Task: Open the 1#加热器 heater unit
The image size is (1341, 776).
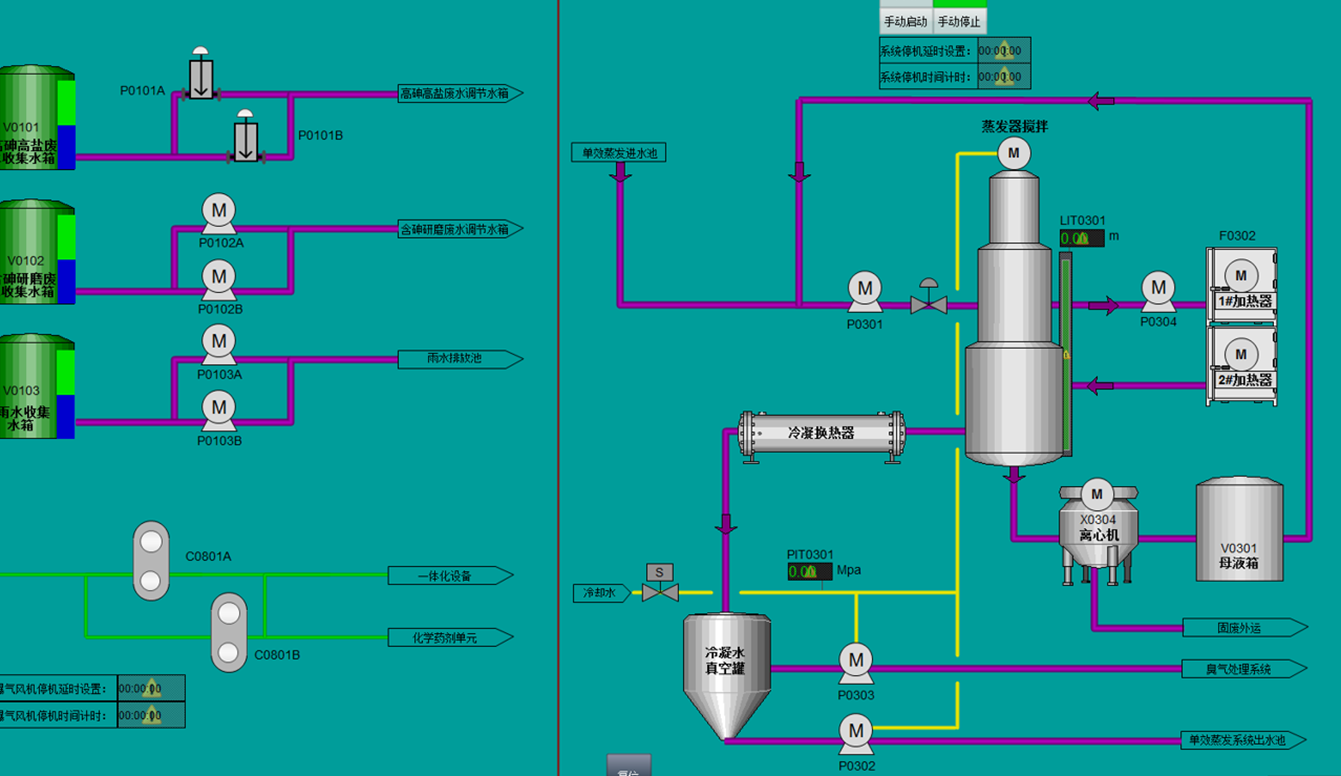Action: pyautogui.click(x=1241, y=284)
